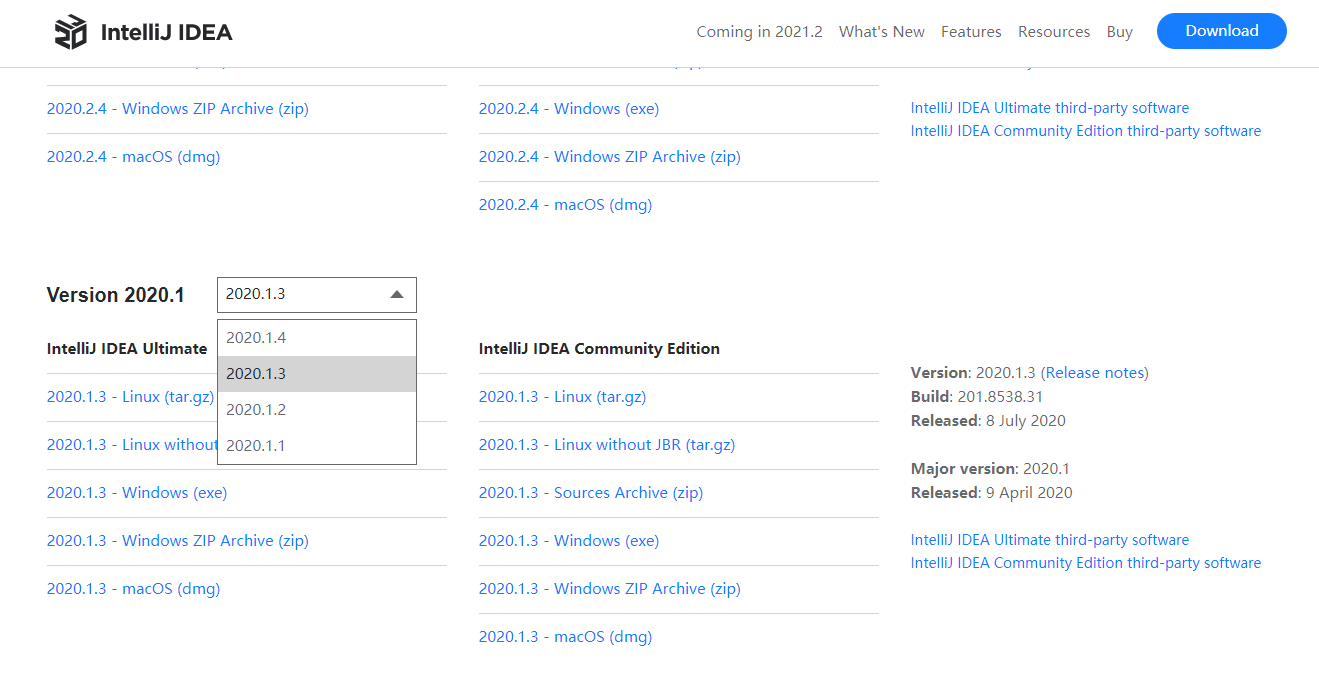Download Ultimate 2020.1.3 Linux (tar.gz)
Viewport: 1319px width, 674px height.
pyautogui.click(x=131, y=397)
